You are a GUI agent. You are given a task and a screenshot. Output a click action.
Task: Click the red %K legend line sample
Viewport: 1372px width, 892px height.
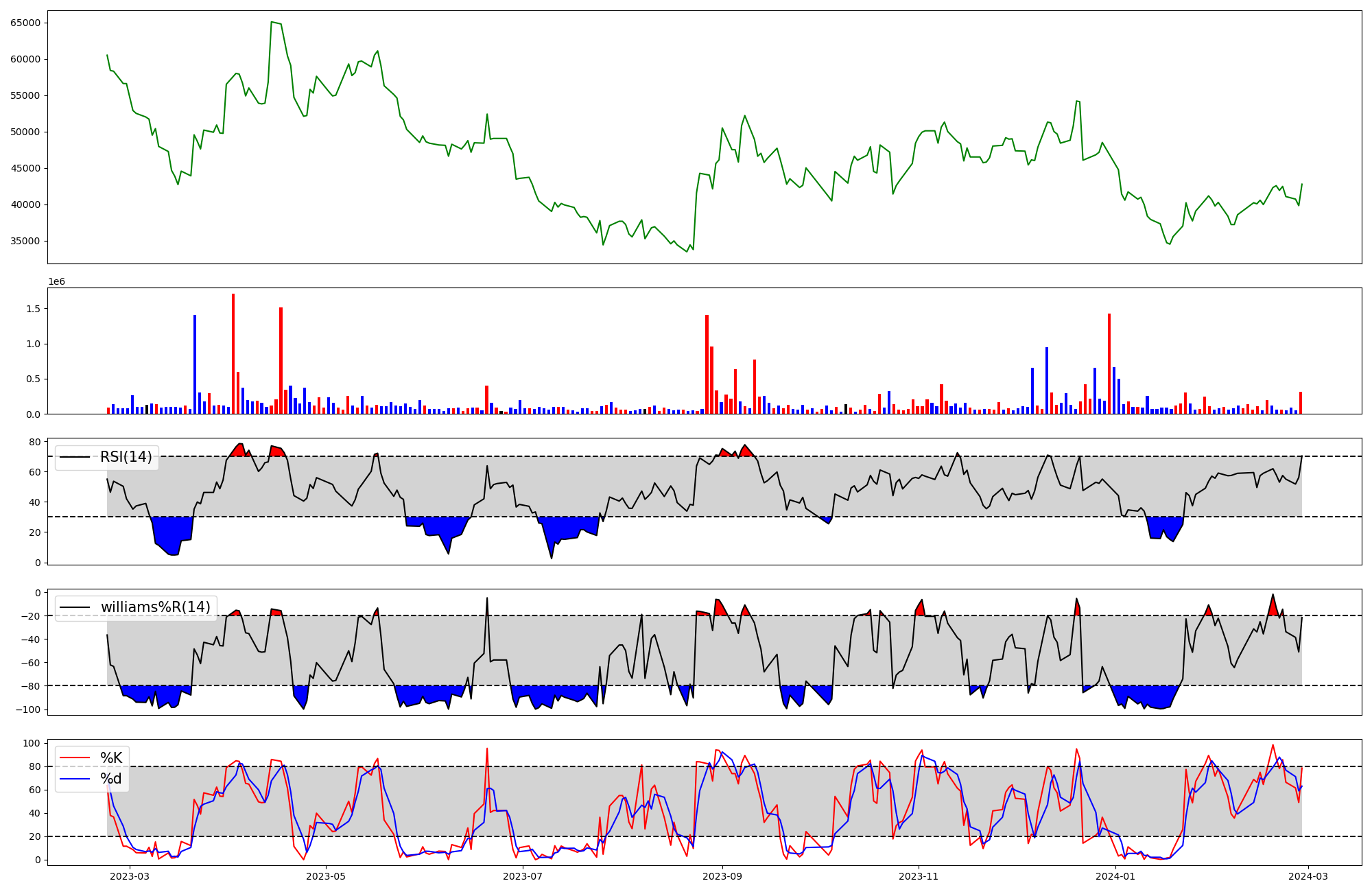(x=75, y=758)
